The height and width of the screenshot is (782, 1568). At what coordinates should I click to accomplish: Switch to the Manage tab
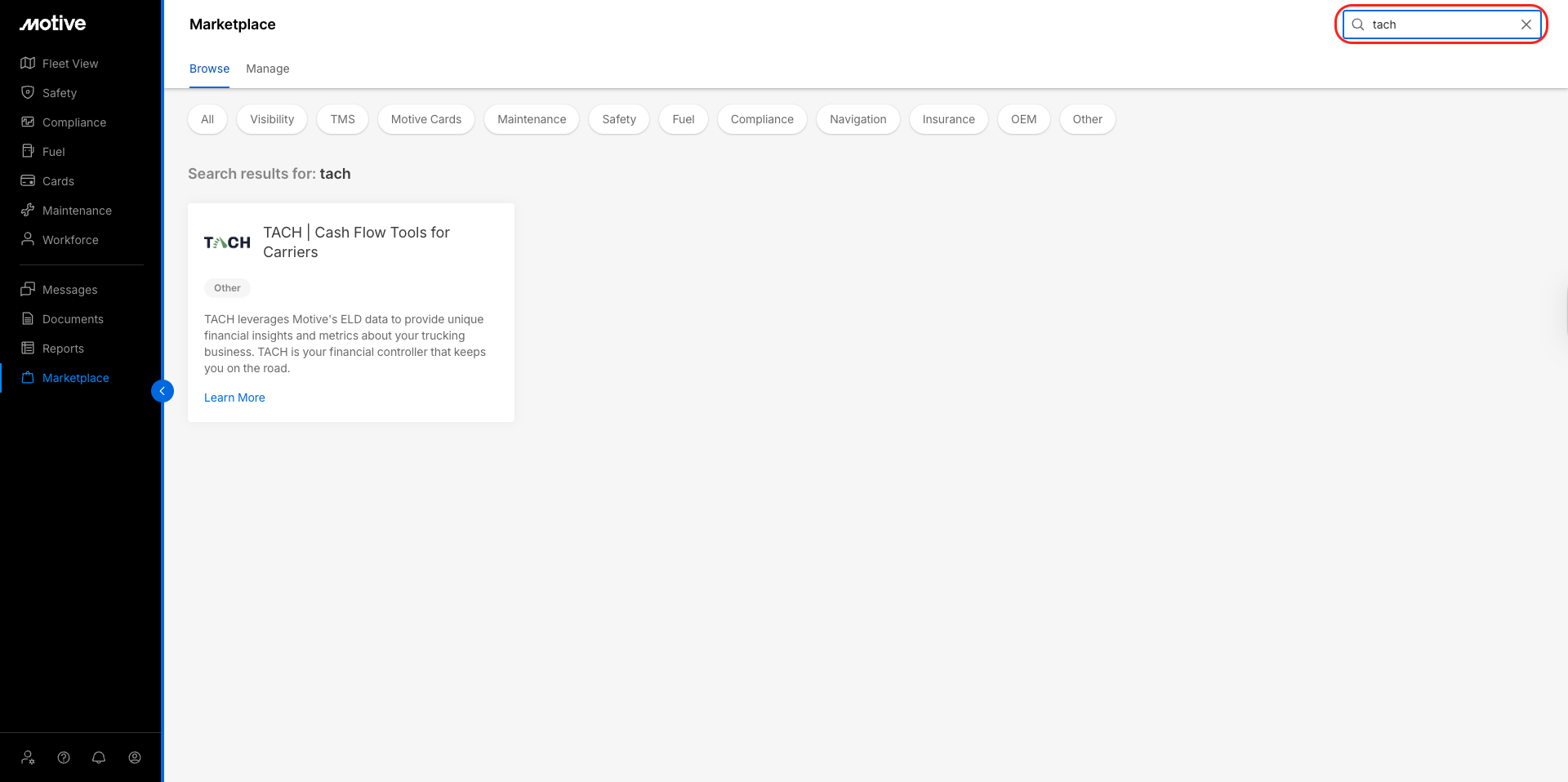pyautogui.click(x=268, y=69)
